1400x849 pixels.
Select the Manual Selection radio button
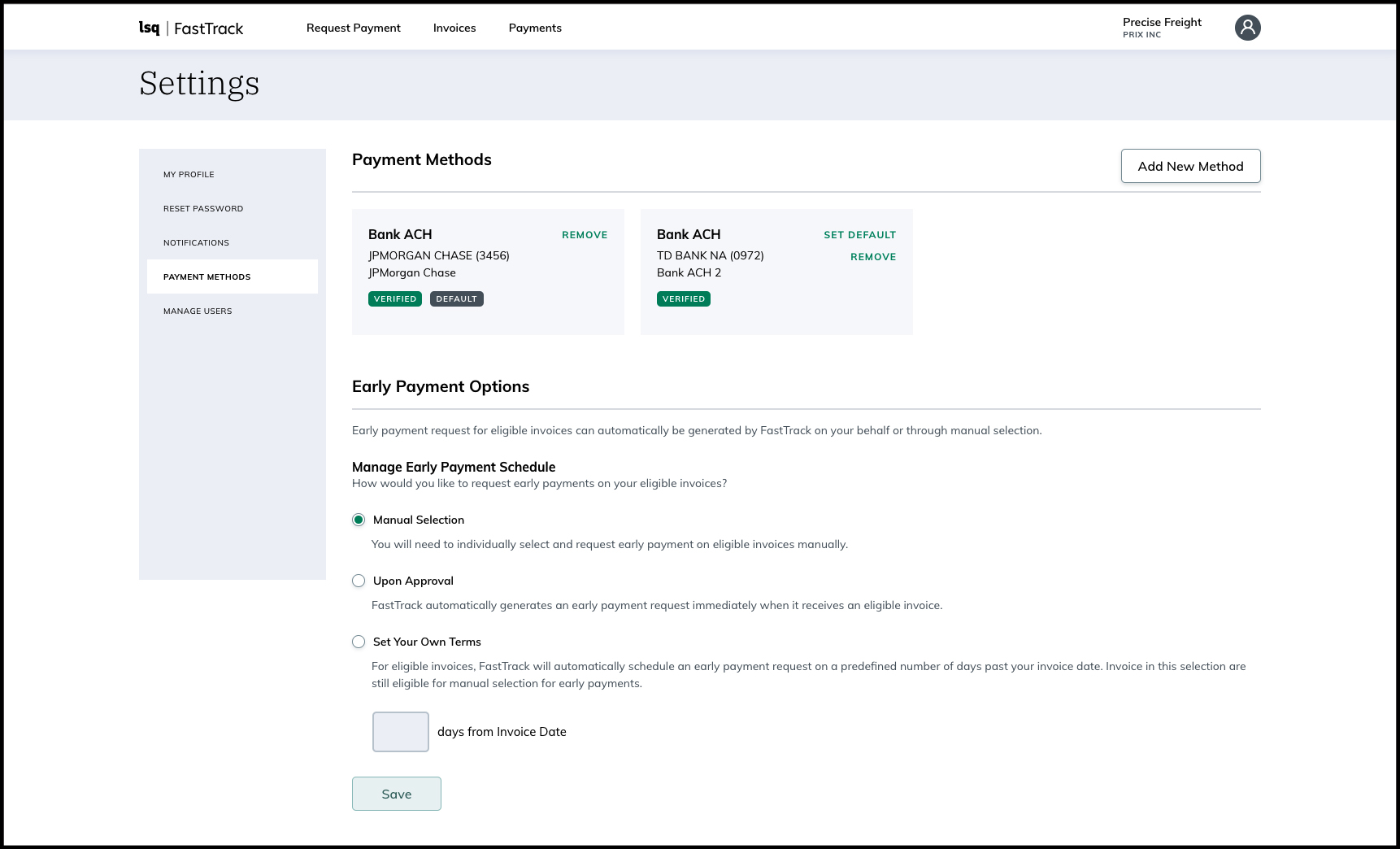[359, 519]
